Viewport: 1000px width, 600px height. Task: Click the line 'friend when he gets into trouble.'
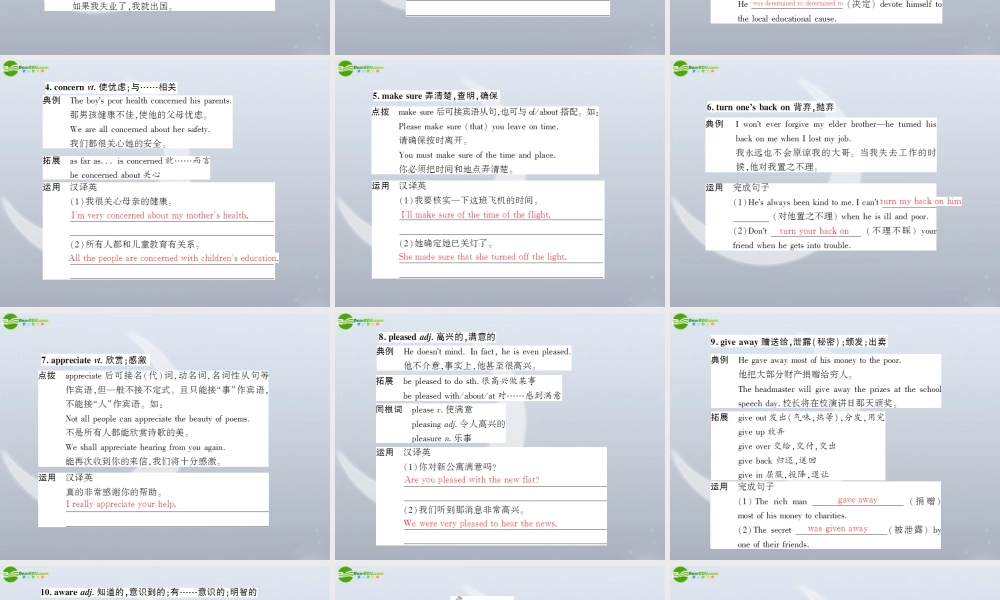(791, 245)
